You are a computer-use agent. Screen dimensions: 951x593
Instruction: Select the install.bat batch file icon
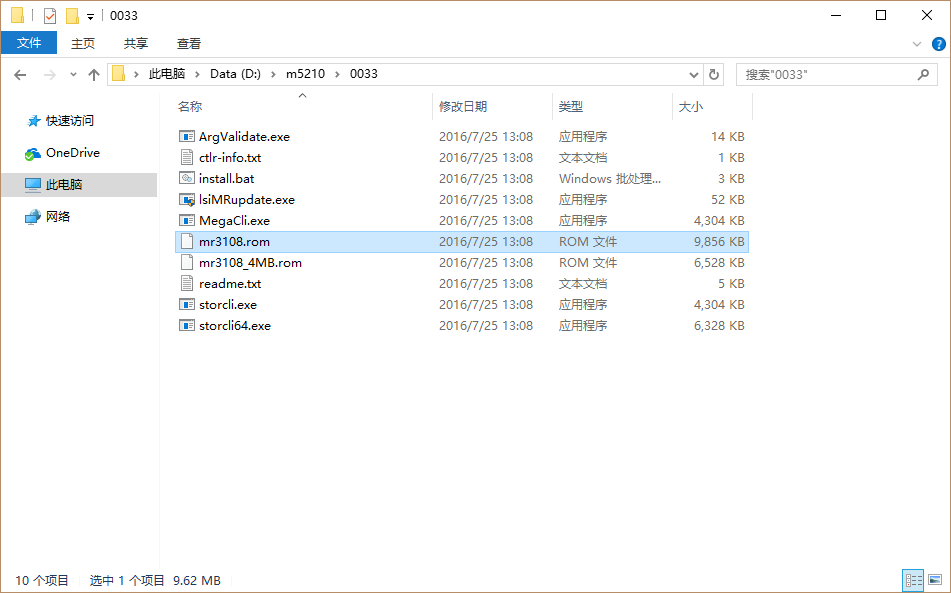tap(186, 179)
